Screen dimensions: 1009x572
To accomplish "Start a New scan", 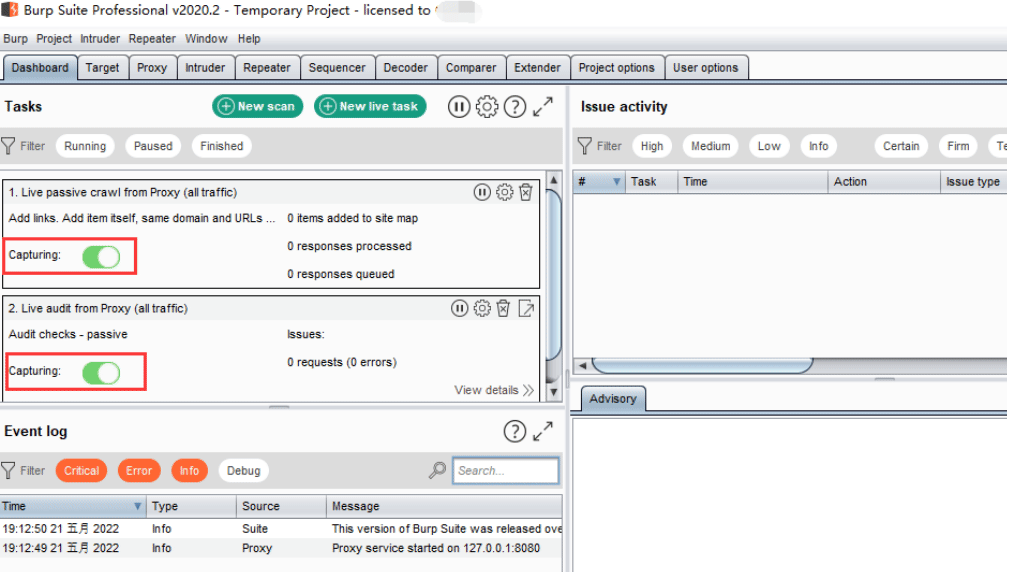I will click(257, 107).
